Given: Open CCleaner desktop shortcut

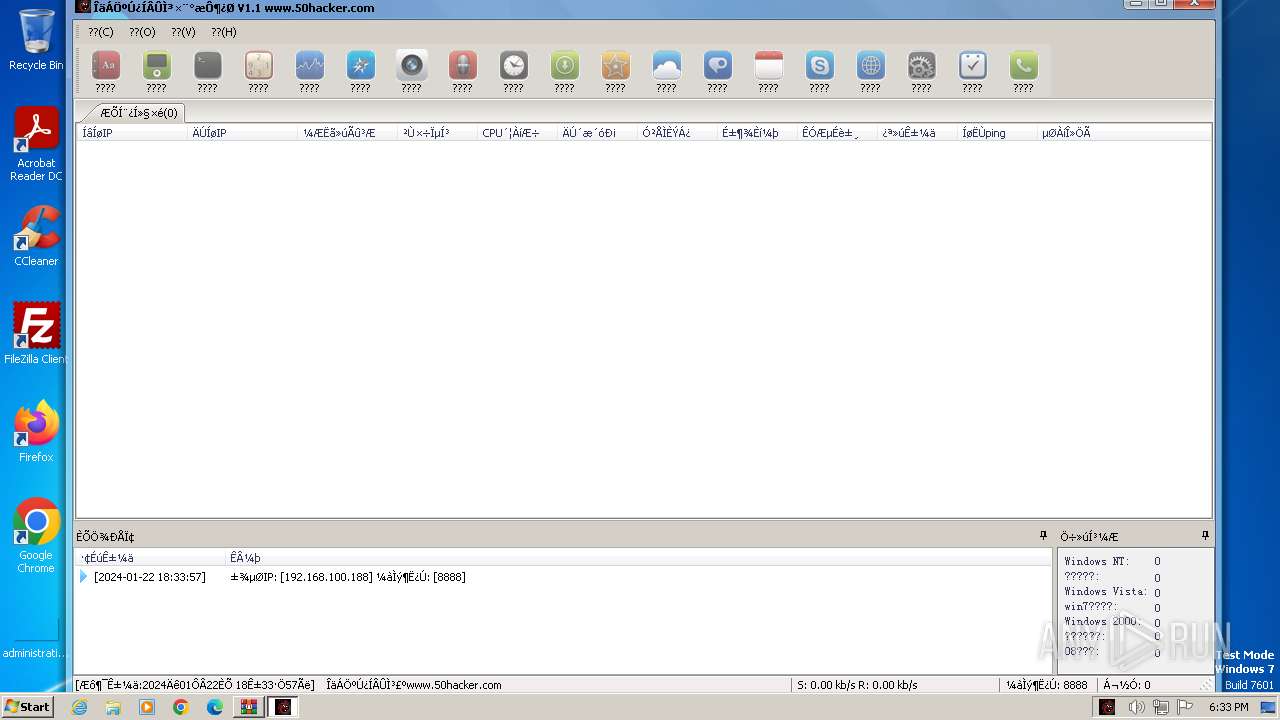Looking at the screenshot, I should pyautogui.click(x=36, y=236).
